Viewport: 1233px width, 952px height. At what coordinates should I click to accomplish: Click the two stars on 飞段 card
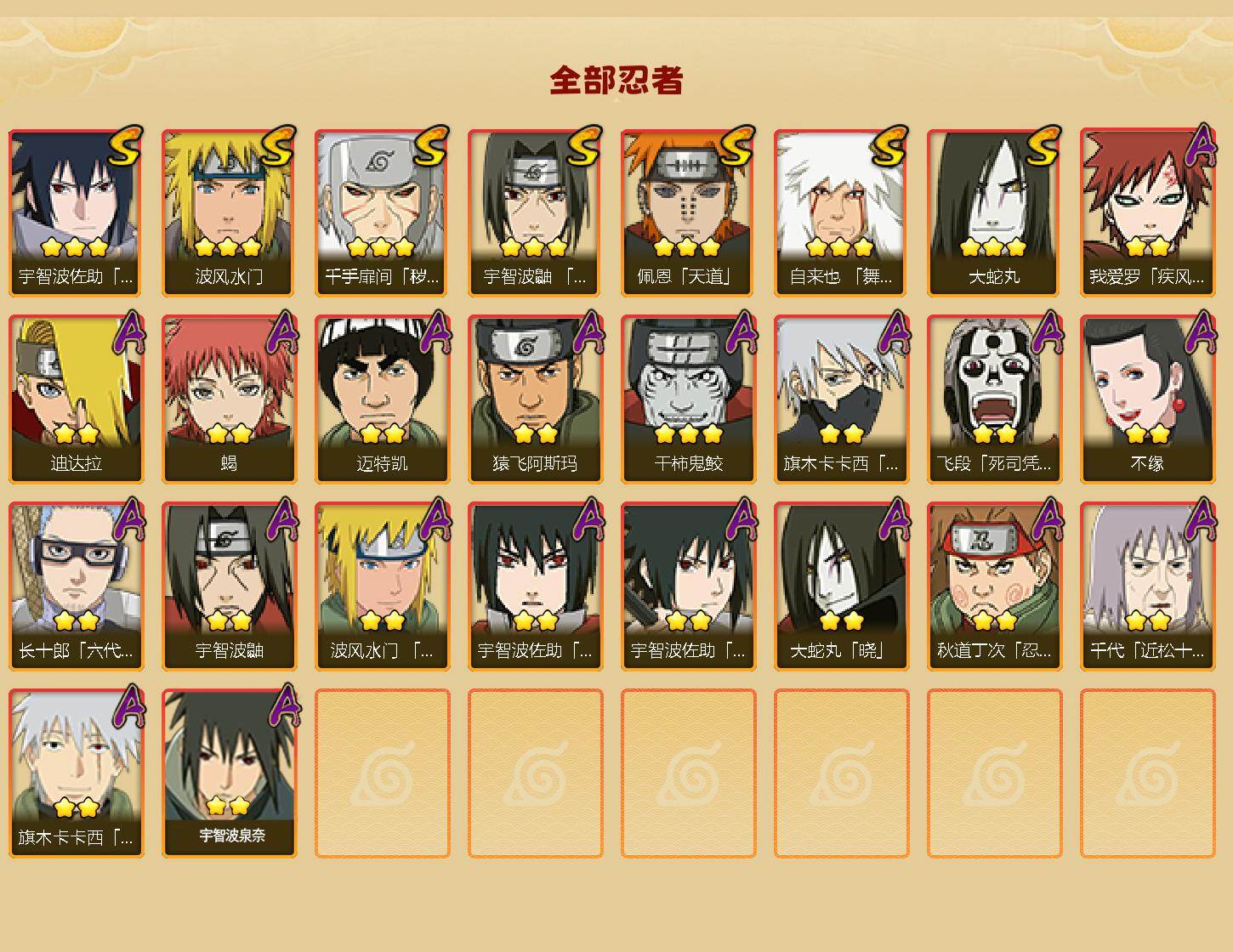pos(995,434)
